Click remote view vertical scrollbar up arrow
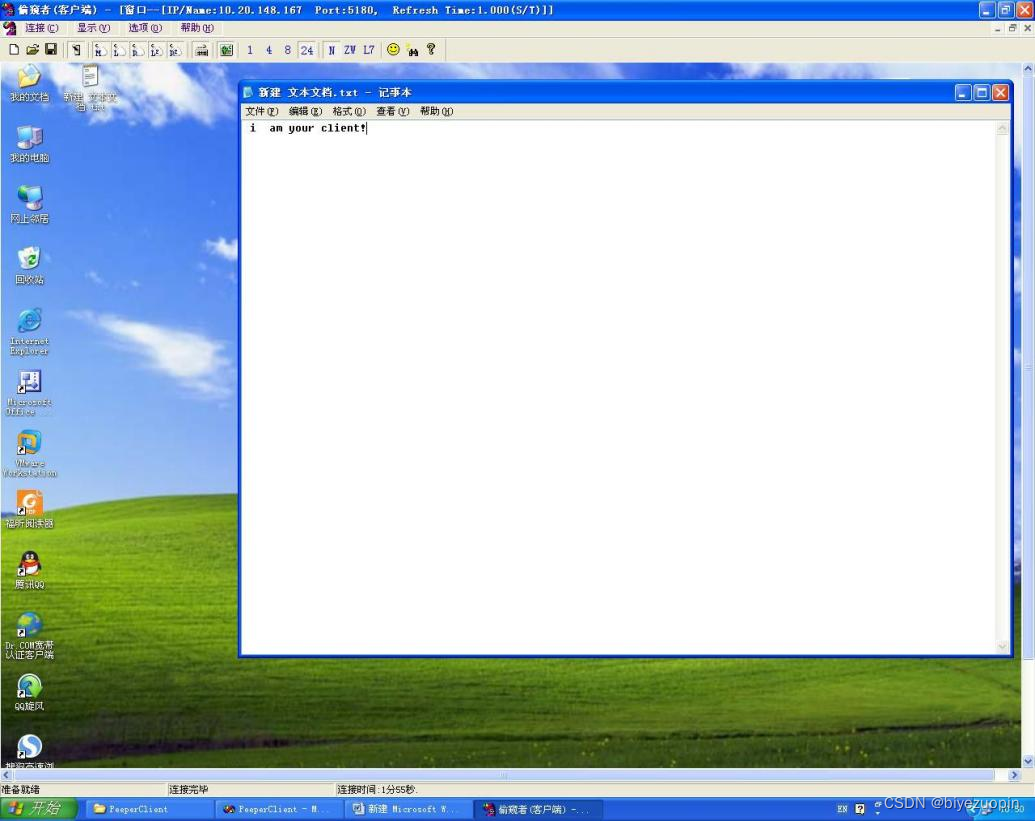 (x=1028, y=68)
